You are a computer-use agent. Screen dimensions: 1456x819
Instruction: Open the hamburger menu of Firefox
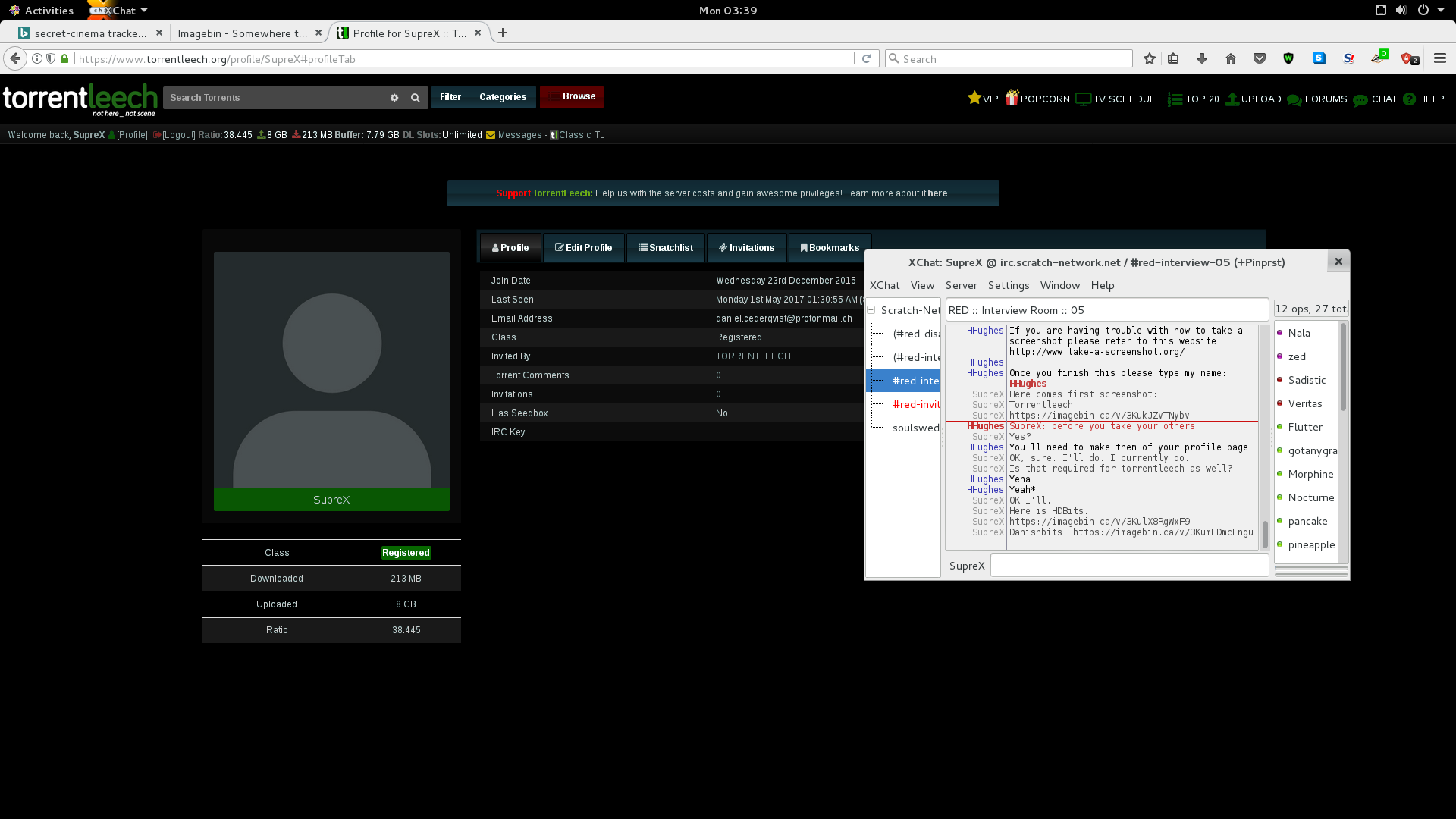[1440, 58]
